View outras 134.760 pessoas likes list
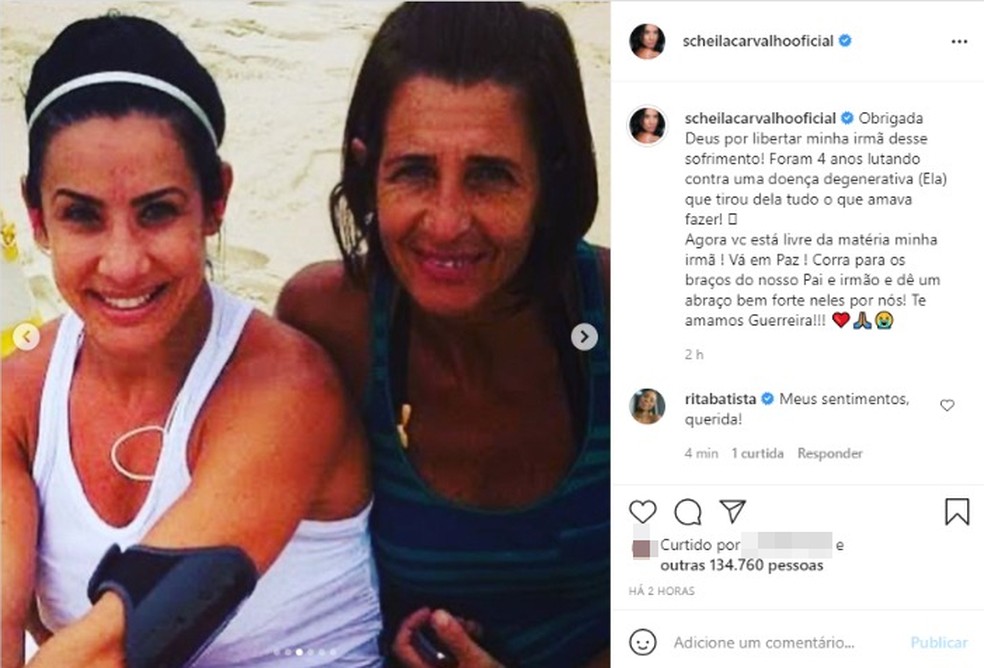 pyautogui.click(x=741, y=565)
